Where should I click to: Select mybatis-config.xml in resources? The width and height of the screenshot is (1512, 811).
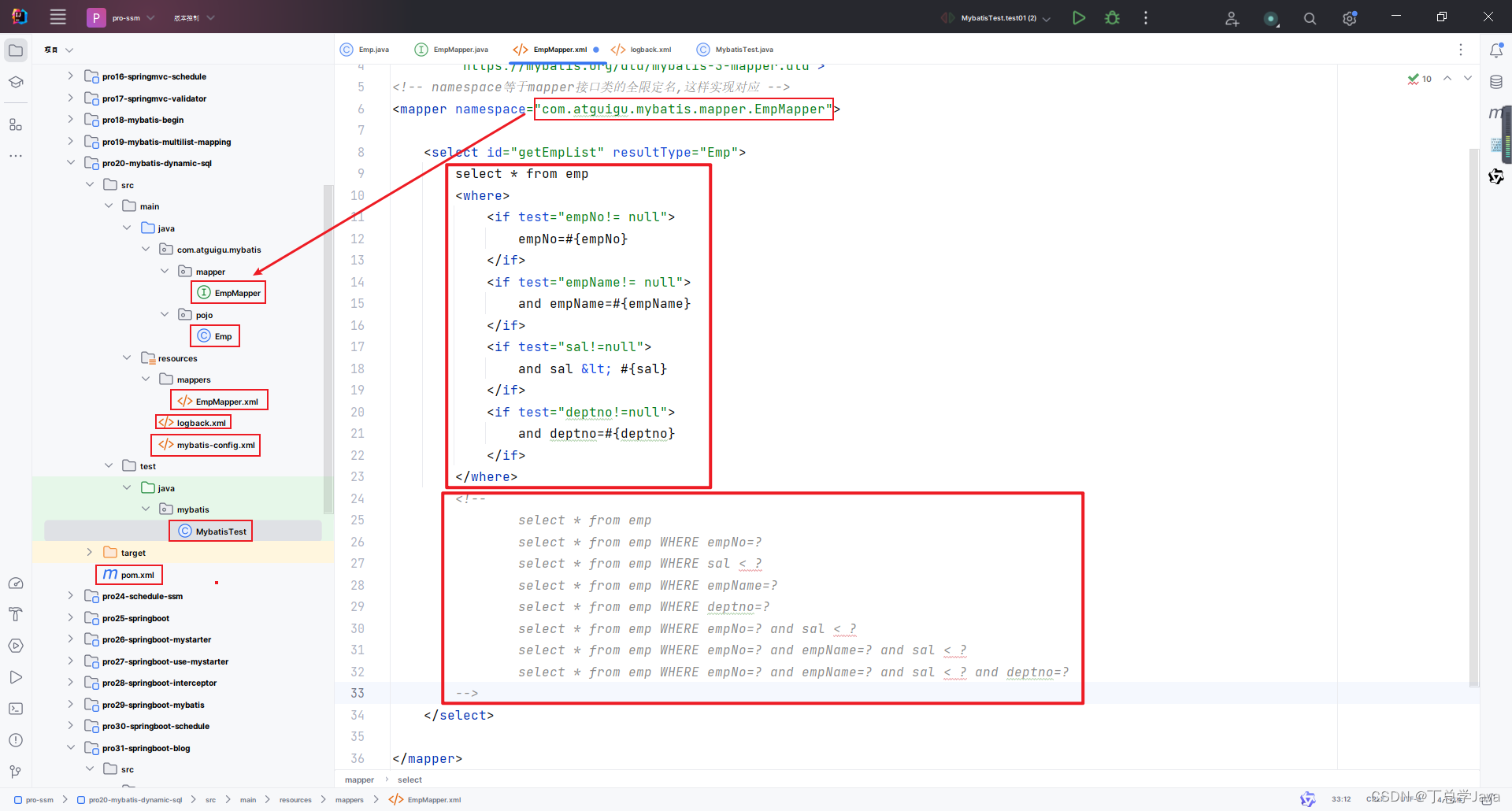click(206, 445)
